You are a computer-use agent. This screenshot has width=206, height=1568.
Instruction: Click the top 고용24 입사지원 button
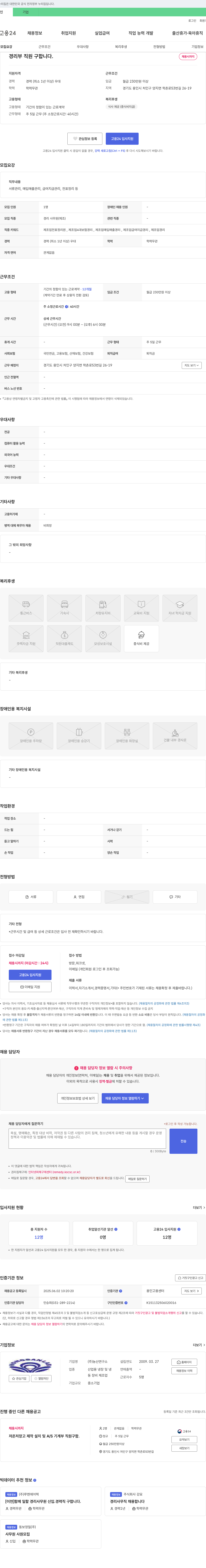[122, 139]
